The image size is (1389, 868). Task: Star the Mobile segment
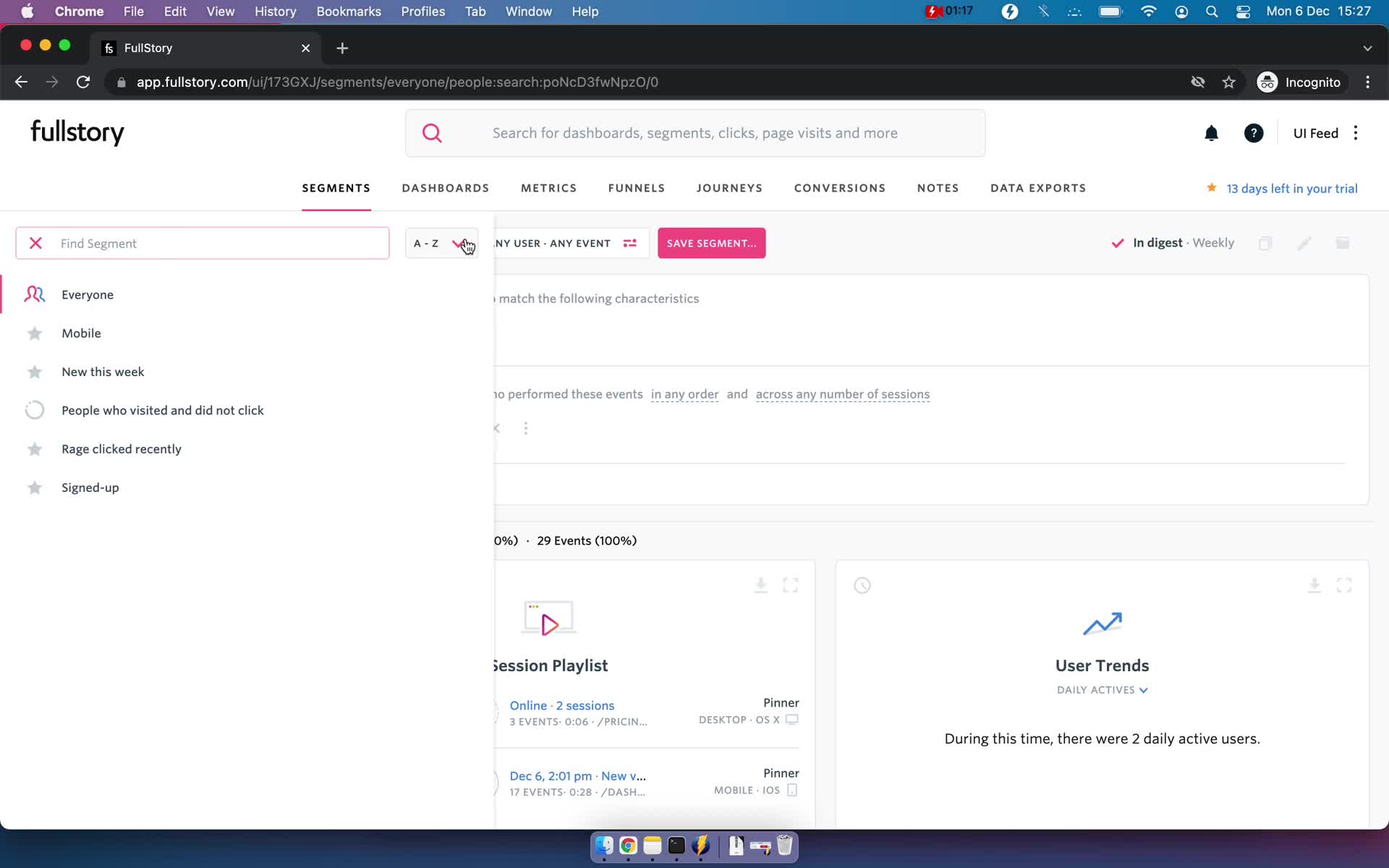(34, 333)
